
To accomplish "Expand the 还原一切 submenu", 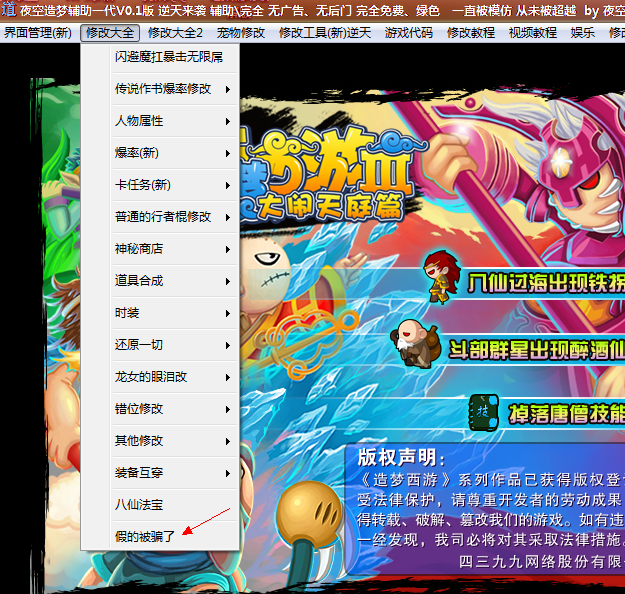I will pyautogui.click(x=175, y=345).
